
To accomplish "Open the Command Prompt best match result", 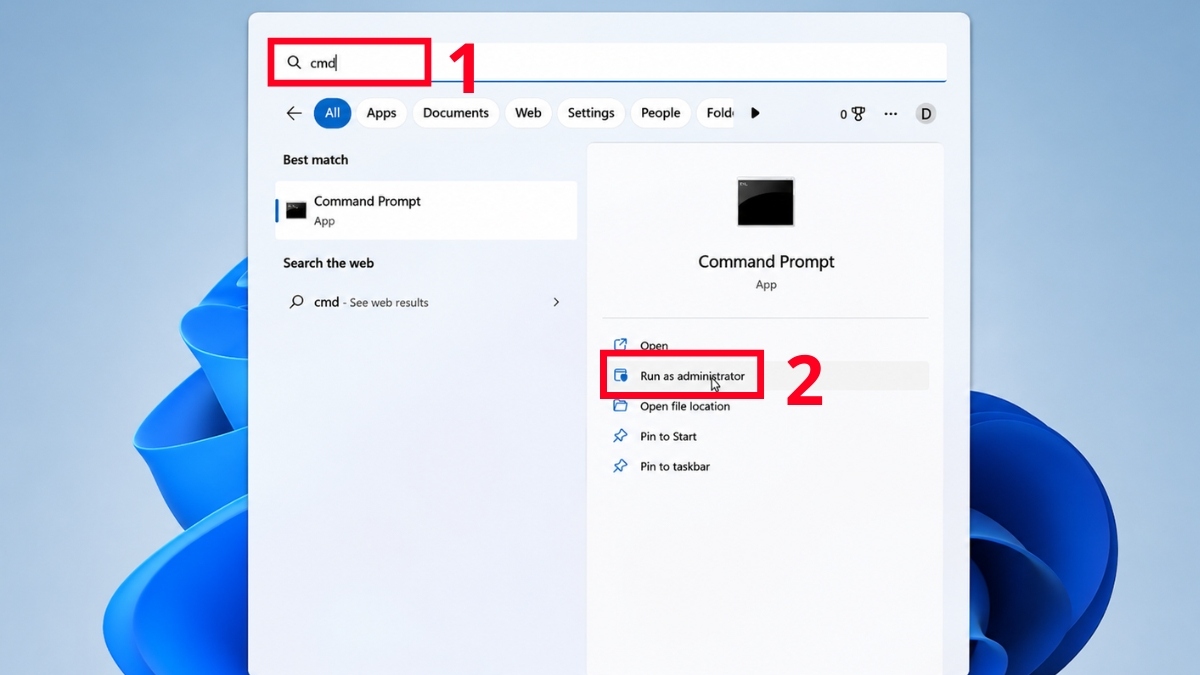I will coord(426,210).
